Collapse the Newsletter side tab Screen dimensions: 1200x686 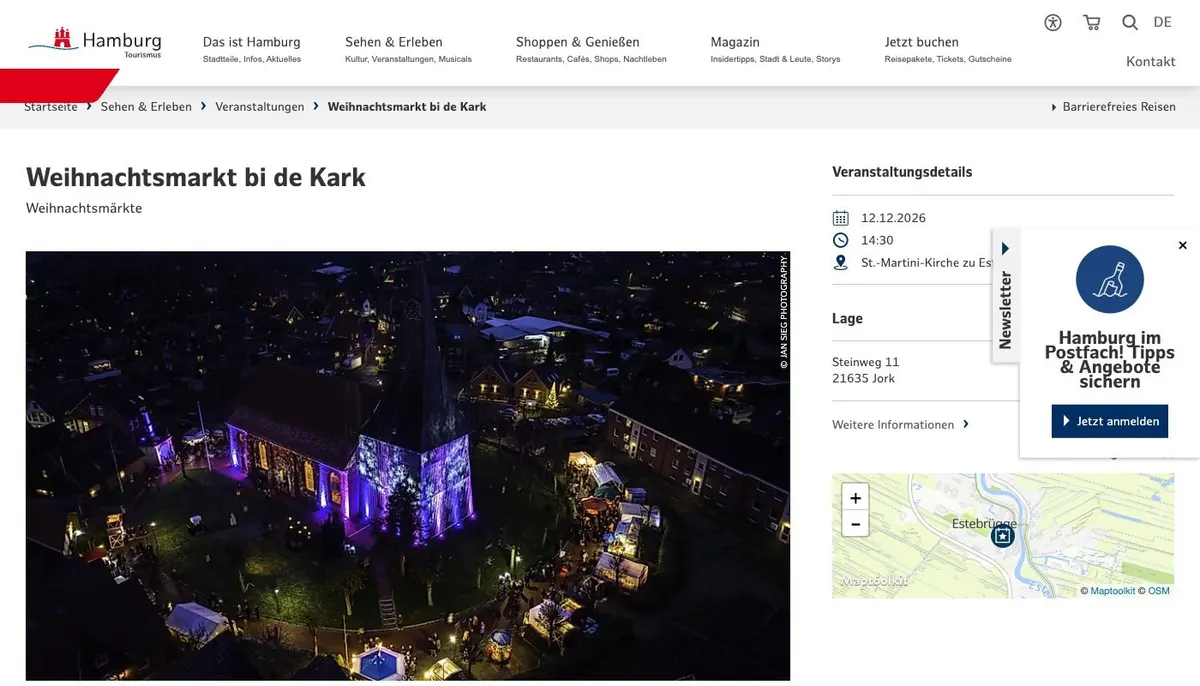[x=1005, y=296]
